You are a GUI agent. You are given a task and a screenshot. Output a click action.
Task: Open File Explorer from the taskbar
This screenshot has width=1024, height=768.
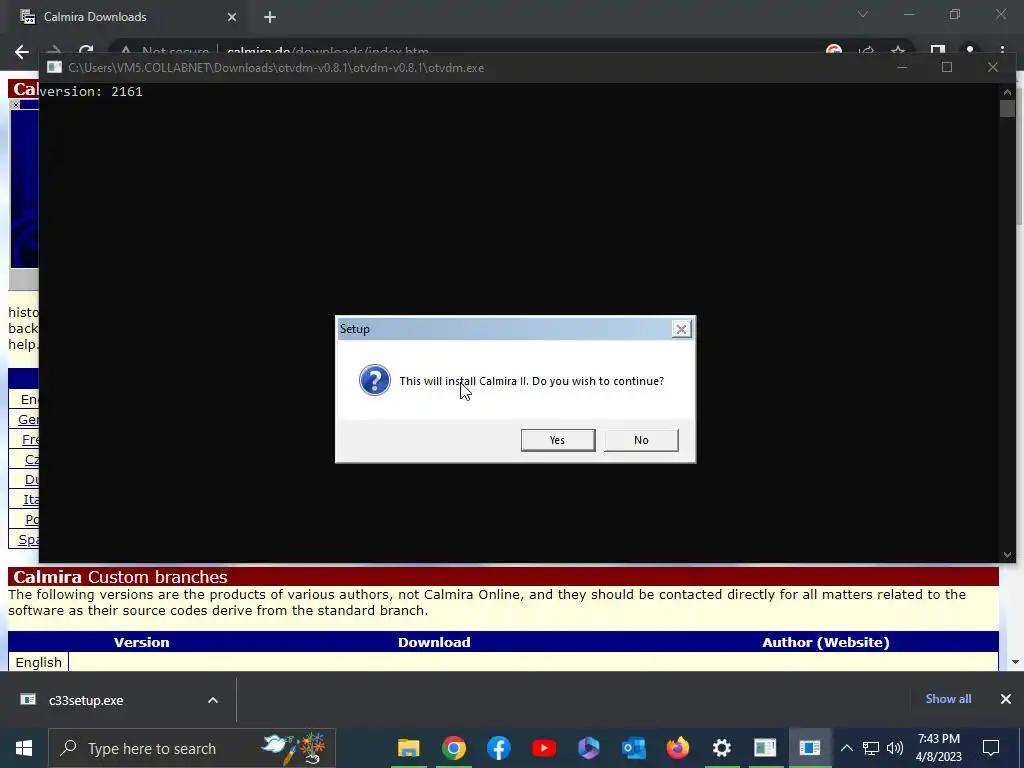pyautogui.click(x=409, y=748)
